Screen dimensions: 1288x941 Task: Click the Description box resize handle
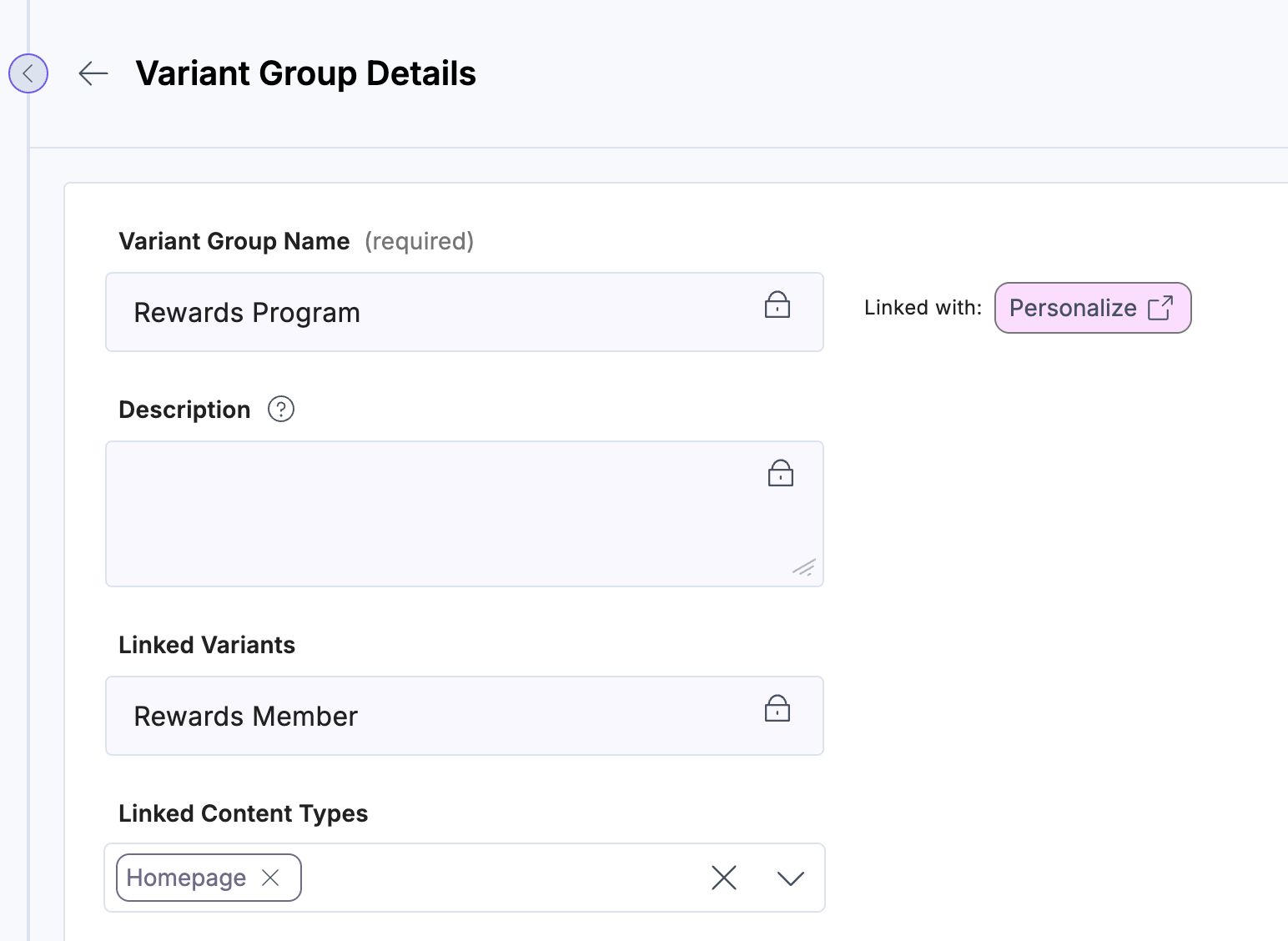coord(804,568)
